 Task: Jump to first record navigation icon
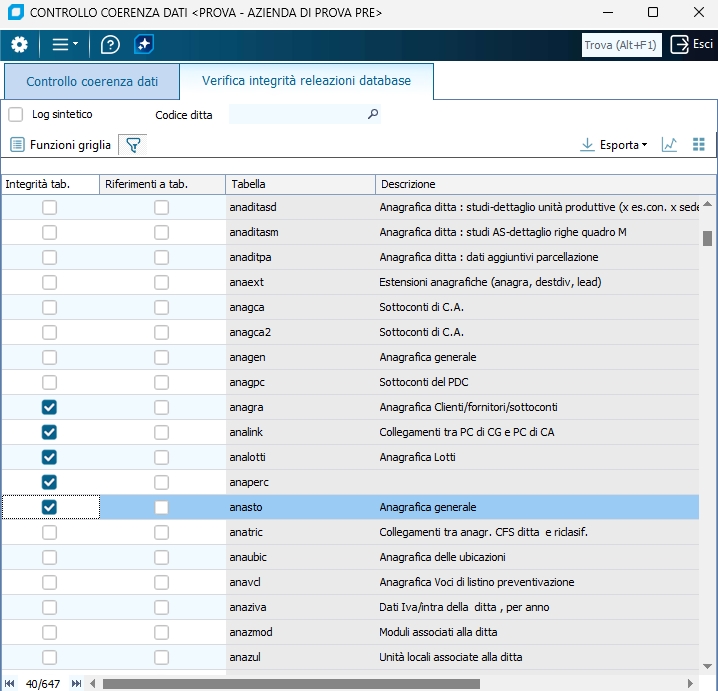coord(10,684)
